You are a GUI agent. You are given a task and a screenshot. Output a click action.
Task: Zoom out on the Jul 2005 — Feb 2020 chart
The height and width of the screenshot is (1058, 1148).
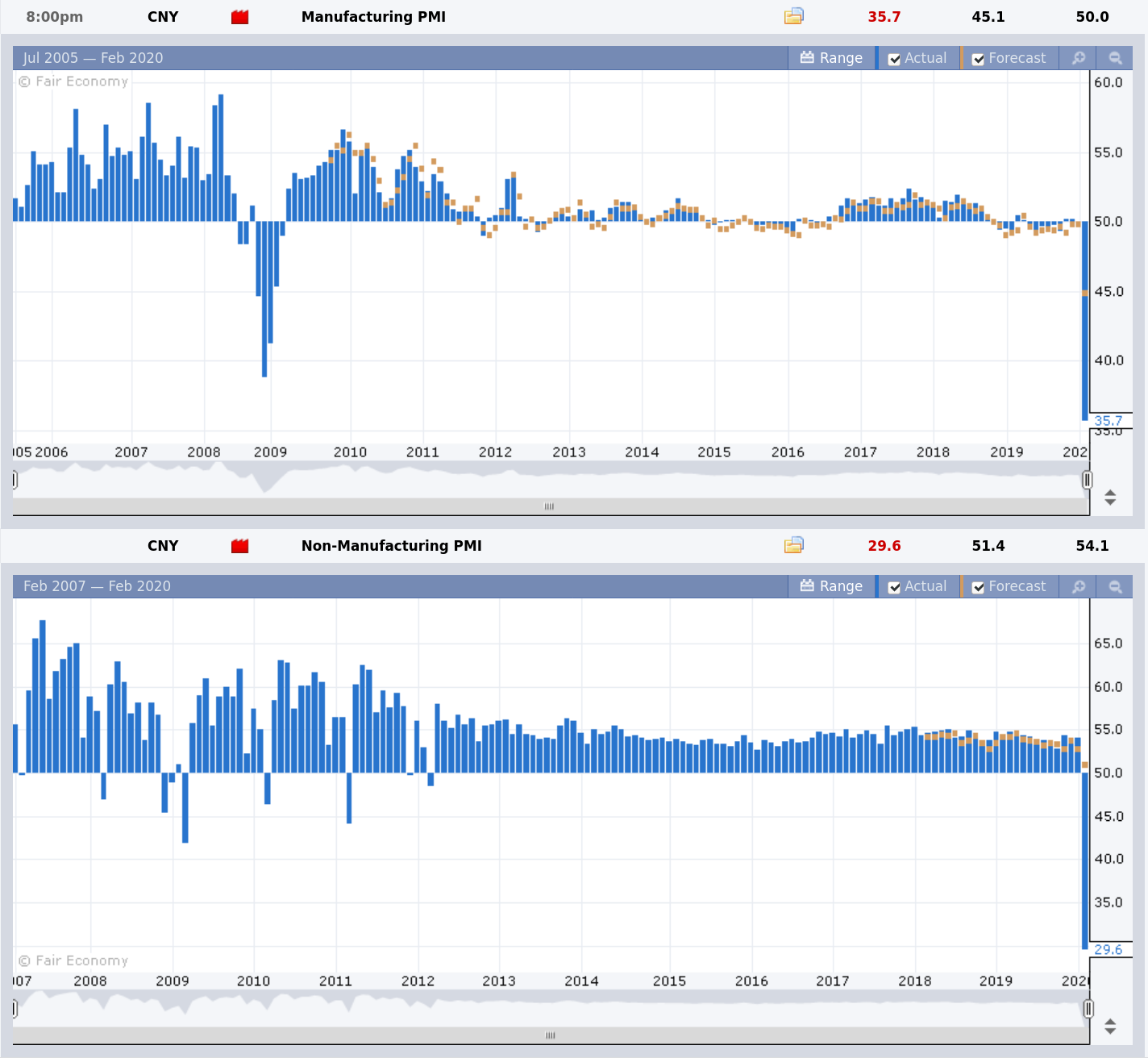pos(1116,58)
